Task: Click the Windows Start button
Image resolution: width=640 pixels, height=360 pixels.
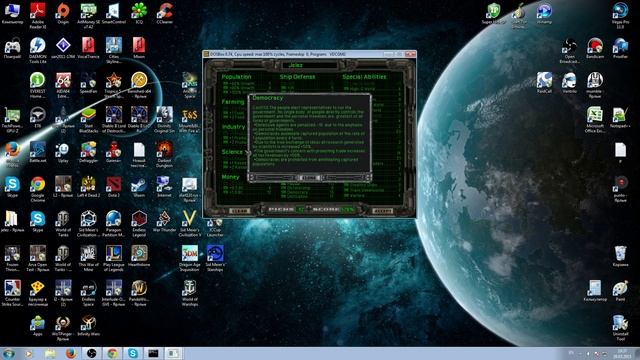Action: [x=9, y=353]
